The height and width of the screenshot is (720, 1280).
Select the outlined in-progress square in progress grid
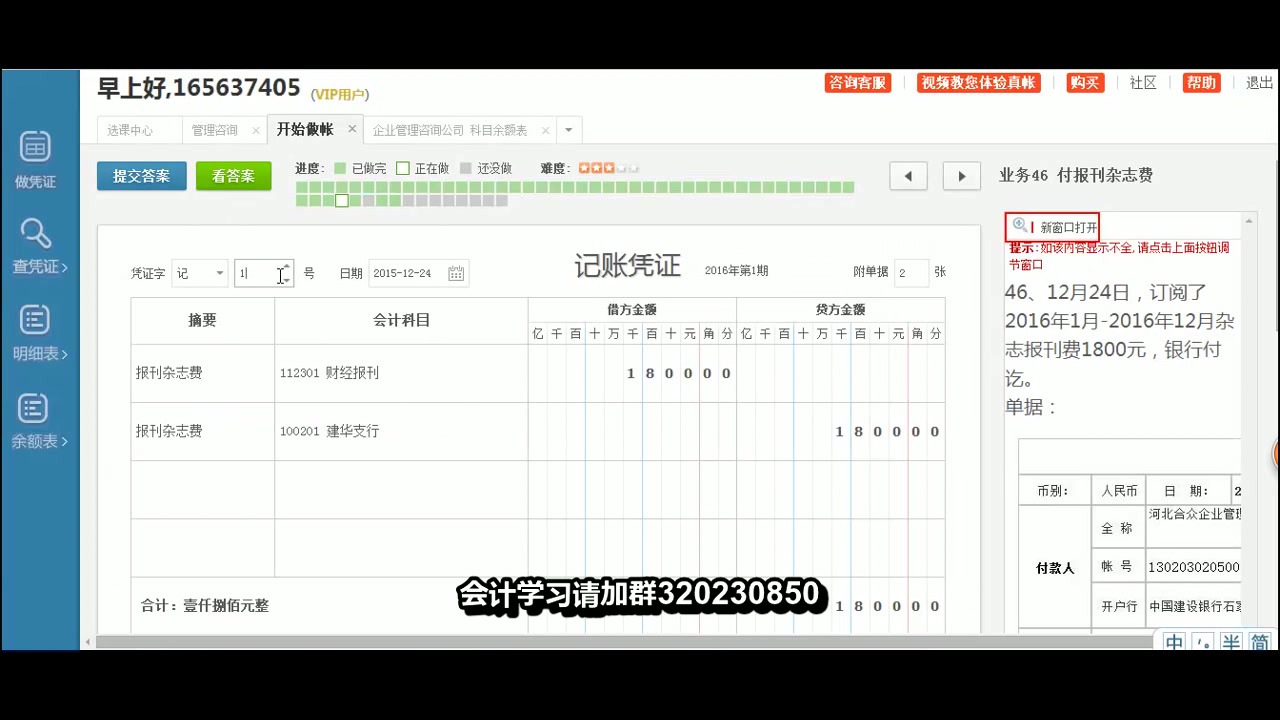pyautogui.click(x=342, y=200)
